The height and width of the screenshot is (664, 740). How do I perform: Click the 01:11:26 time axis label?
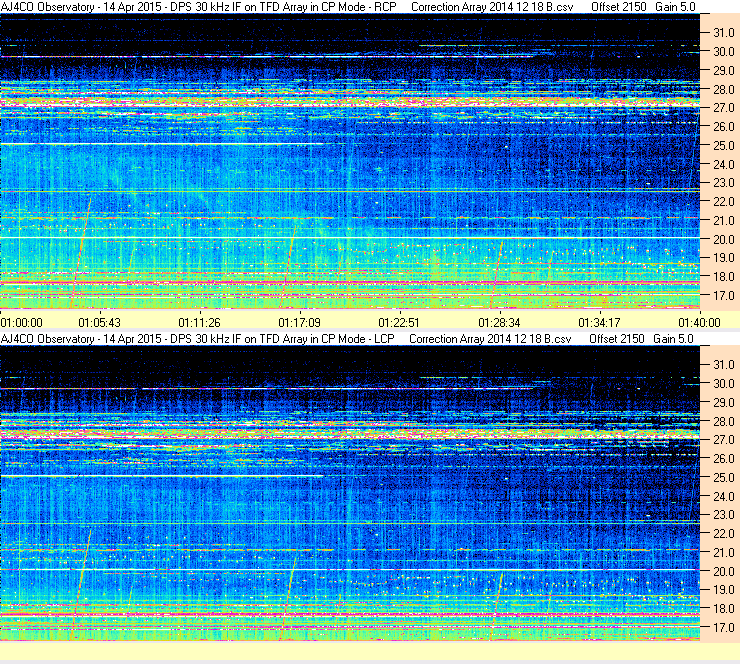point(200,323)
